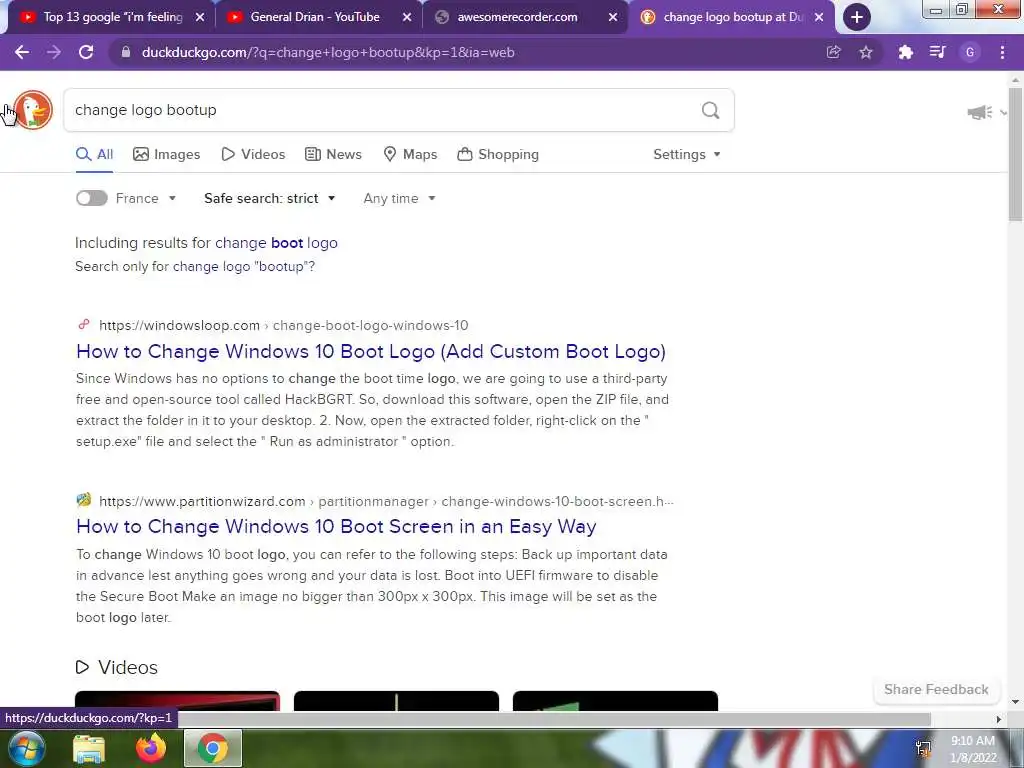Reload the page
1024x768 pixels.
[x=86, y=52]
